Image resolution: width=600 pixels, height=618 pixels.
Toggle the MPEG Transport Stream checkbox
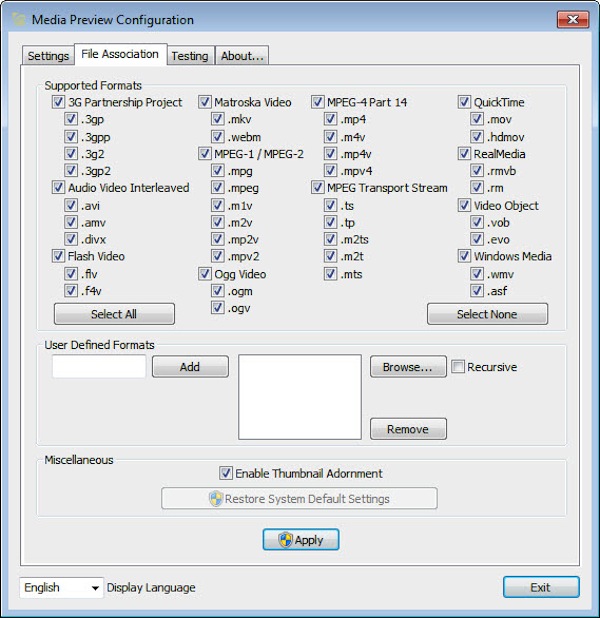pos(318,188)
